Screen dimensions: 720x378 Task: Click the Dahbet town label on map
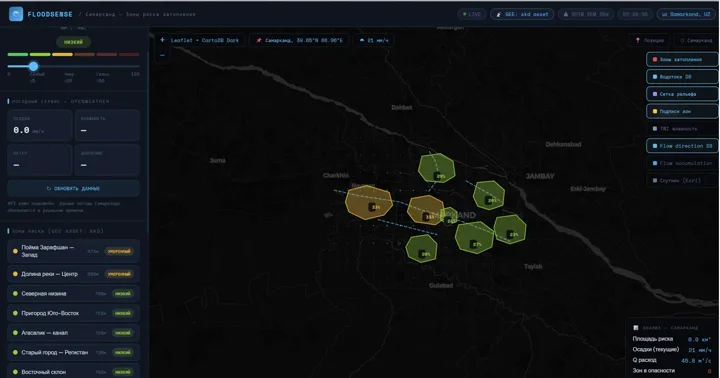[x=402, y=107]
